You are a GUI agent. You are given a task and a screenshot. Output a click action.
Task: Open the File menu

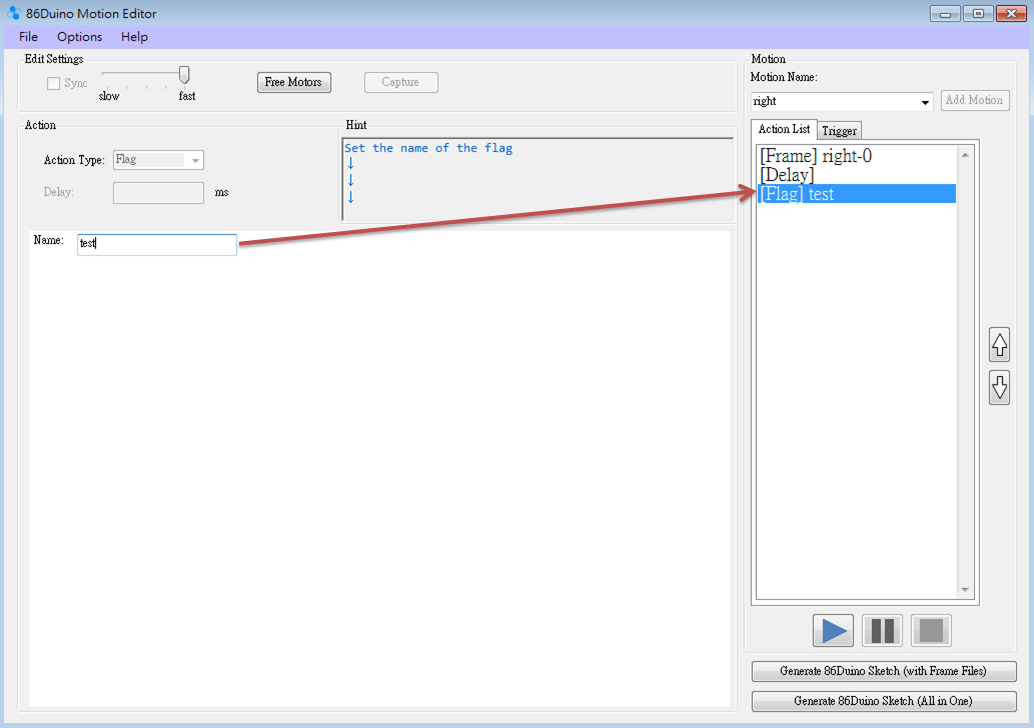coord(28,37)
